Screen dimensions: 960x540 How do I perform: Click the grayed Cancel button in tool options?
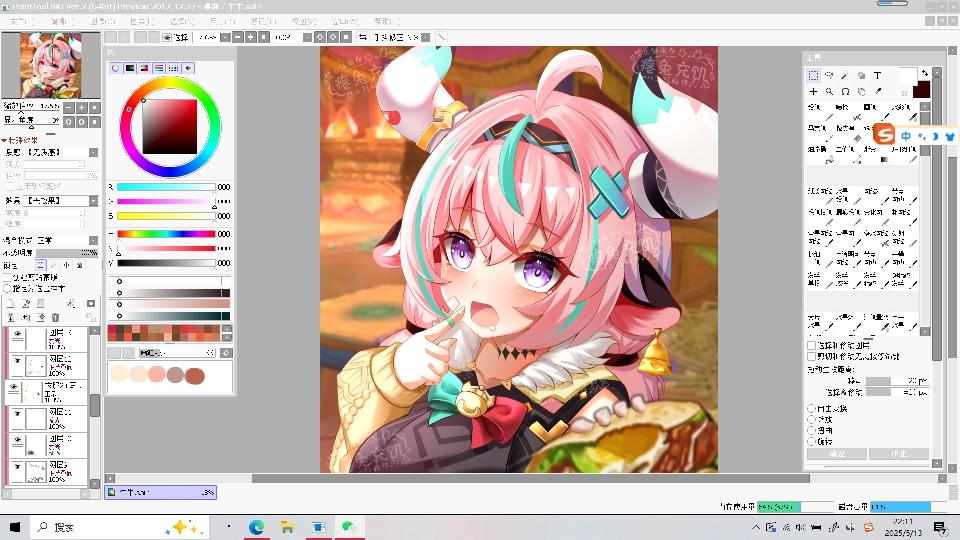(x=899, y=454)
